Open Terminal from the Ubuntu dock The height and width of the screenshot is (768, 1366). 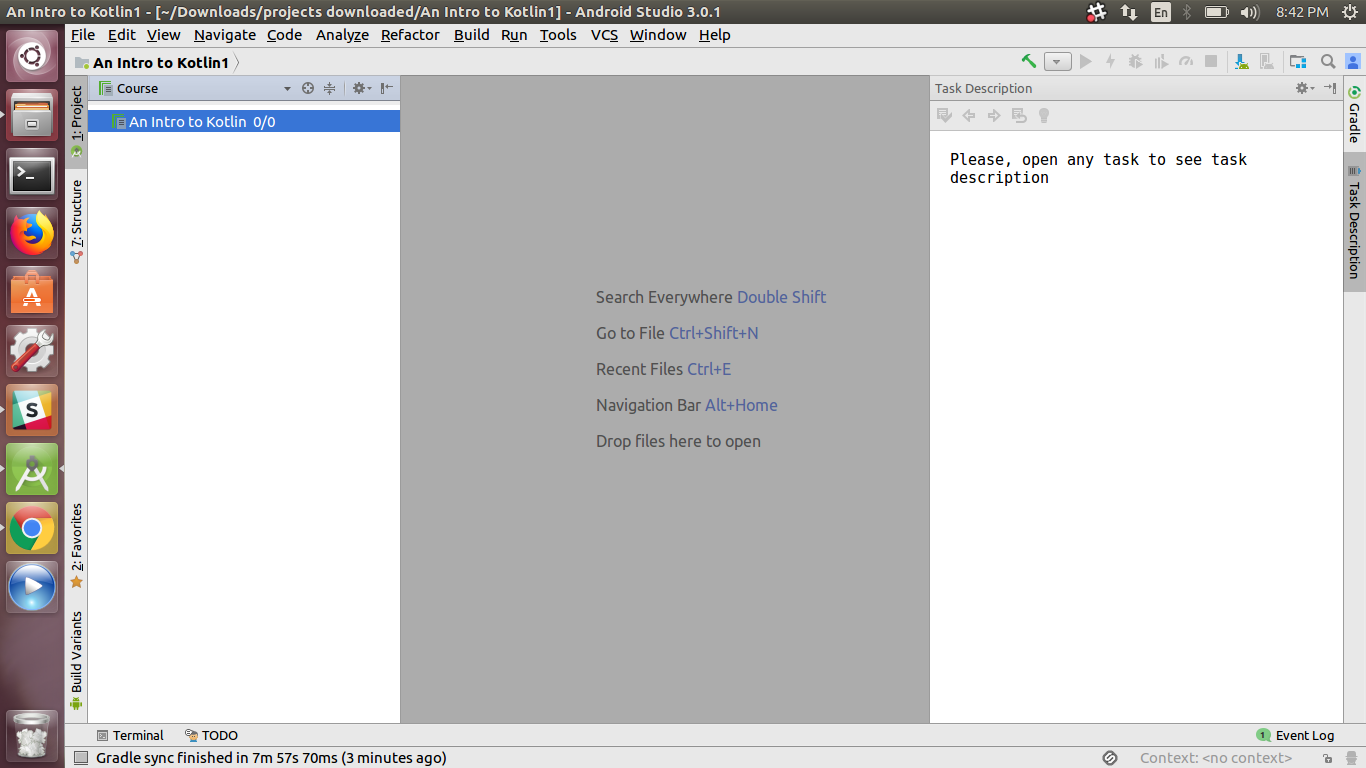click(x=33, y=175)
